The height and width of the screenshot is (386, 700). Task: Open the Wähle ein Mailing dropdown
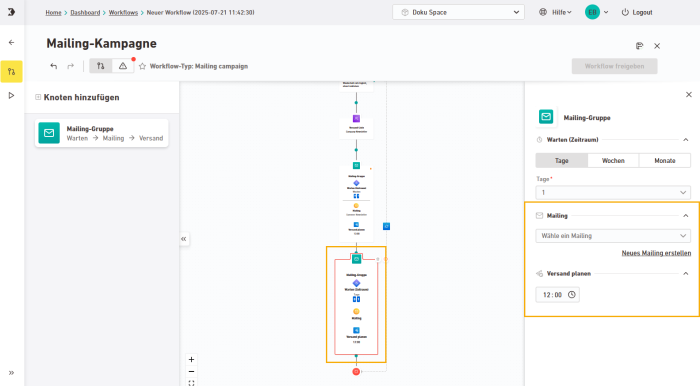613,236
